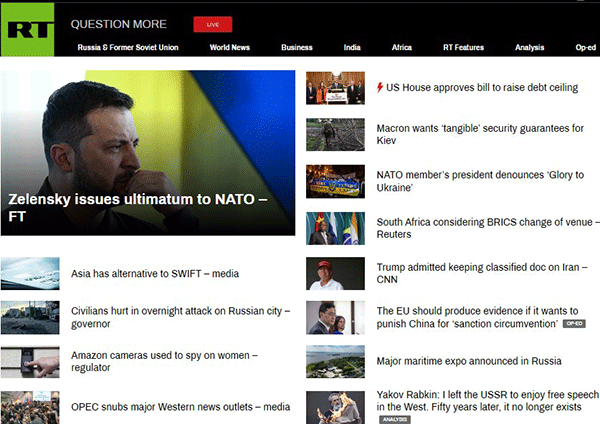The height and width of the screenshot is (424, 600).
Task: Go to the Analysis section
Action: pos(530,47)
